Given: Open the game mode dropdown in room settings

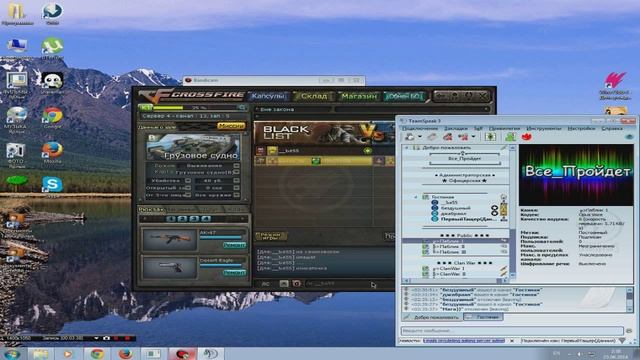Looking at the screenshot, I should 236,166.
